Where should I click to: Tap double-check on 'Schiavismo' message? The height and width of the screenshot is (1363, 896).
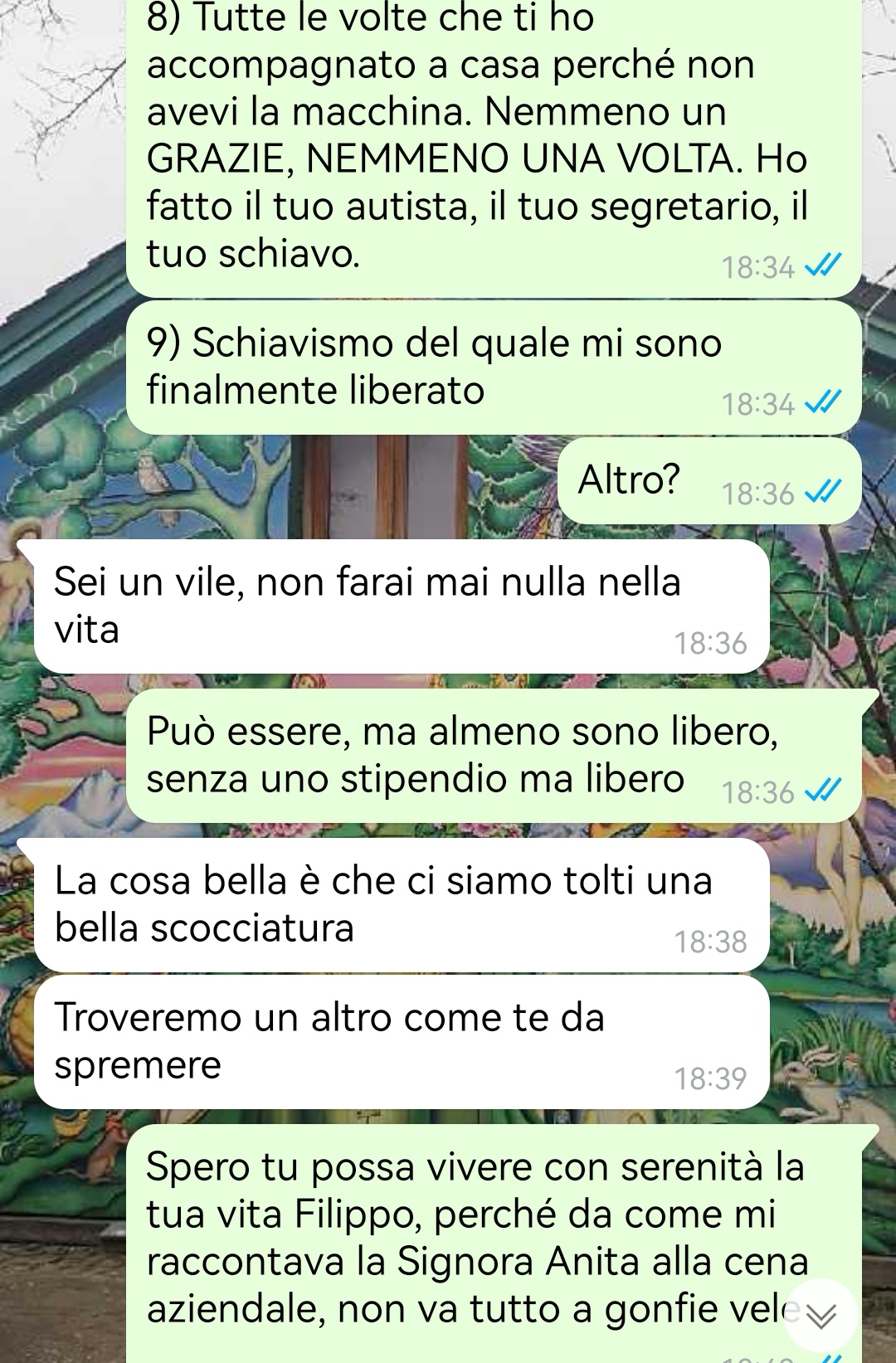[823, 404]
